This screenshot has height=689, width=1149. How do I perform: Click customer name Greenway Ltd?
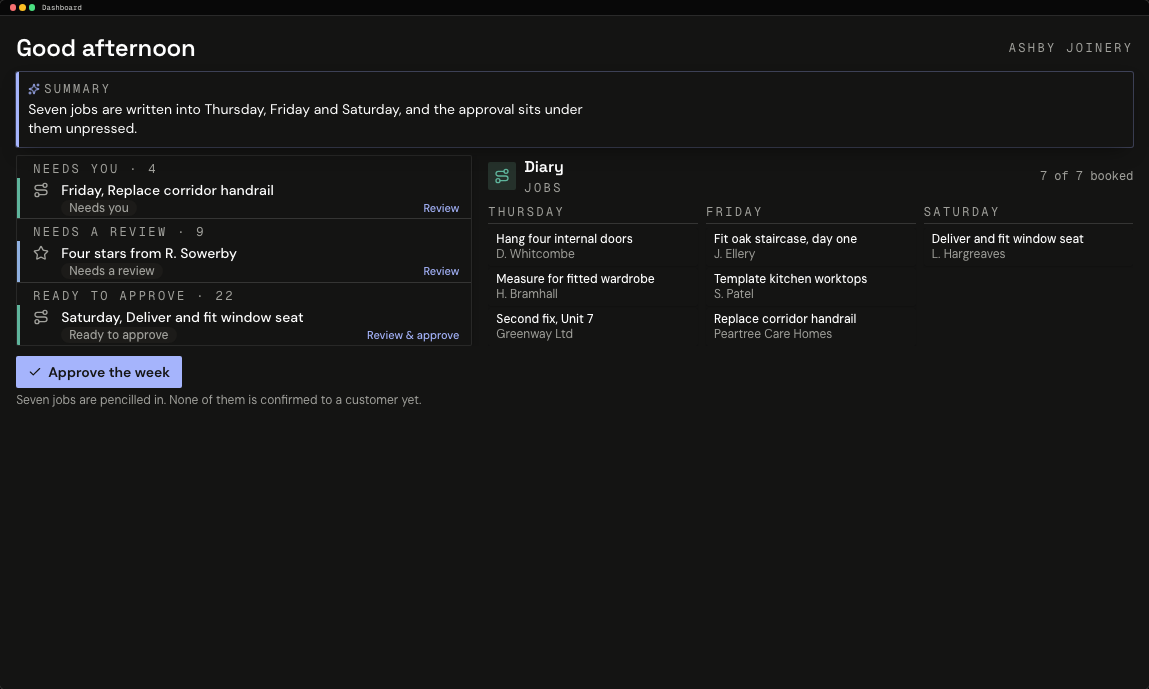534,334
